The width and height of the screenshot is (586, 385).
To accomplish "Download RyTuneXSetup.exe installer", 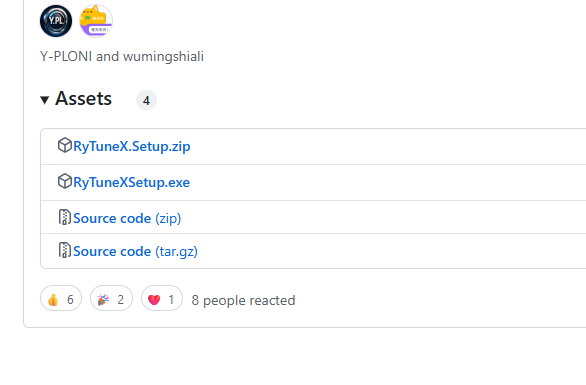I will coord(132,182).
